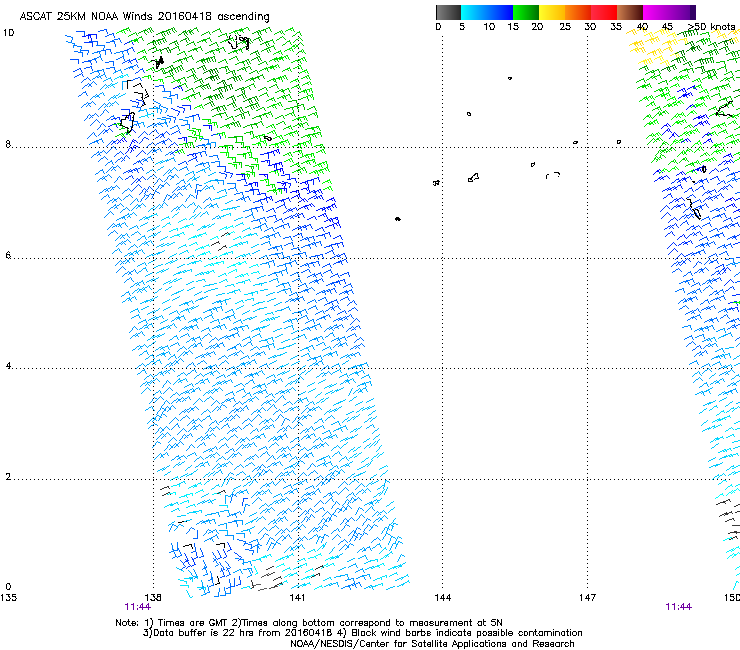Click the legend scale value "15"
740x650 pixels.
513,27
